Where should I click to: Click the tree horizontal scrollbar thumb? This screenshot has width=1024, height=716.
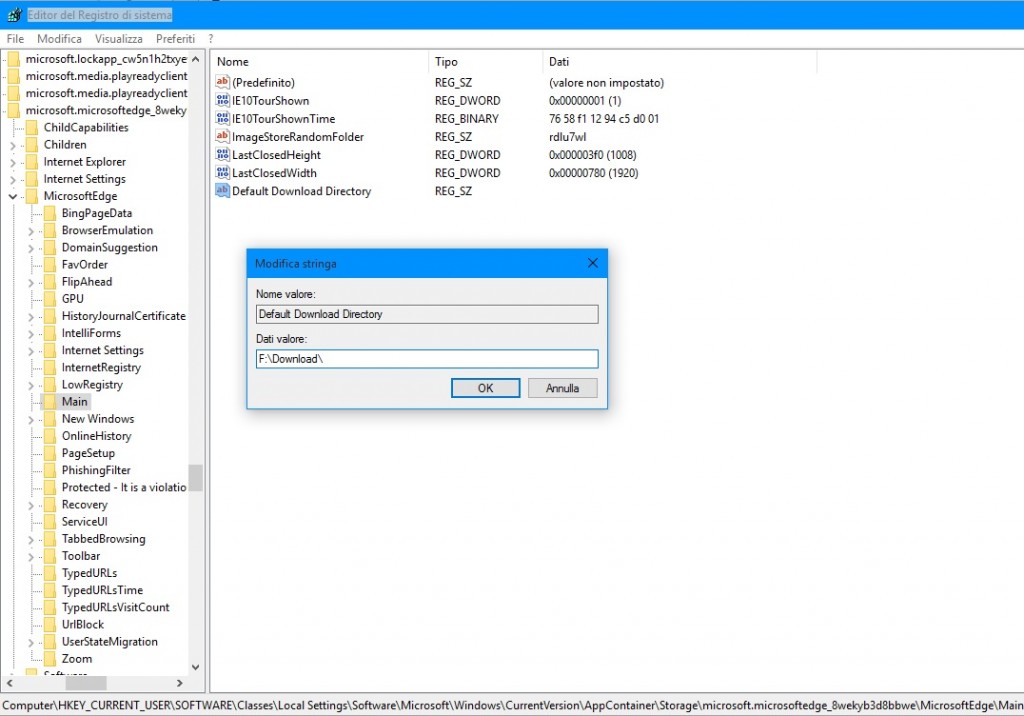pos(86,683)
